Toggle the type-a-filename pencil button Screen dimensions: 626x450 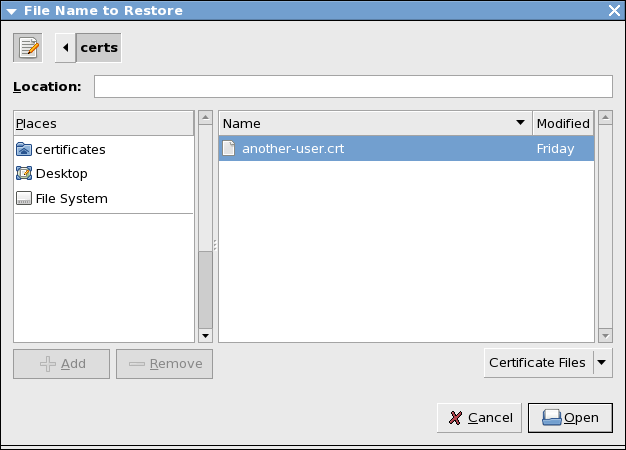tap(28, 48)
